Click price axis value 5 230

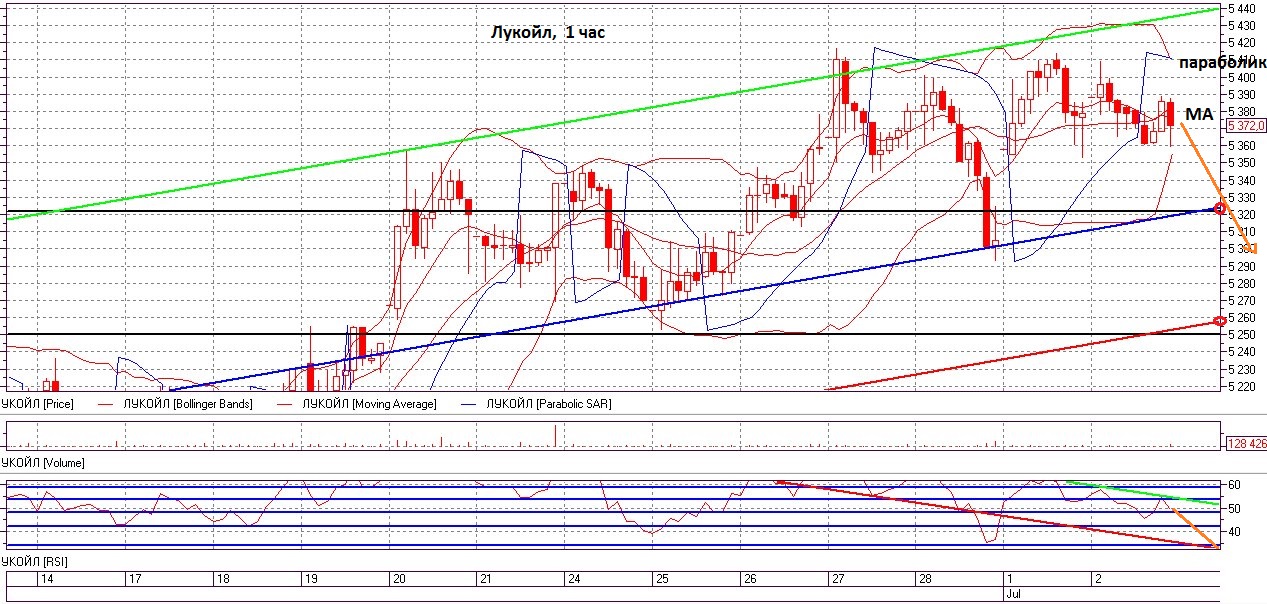point(1242,369)
